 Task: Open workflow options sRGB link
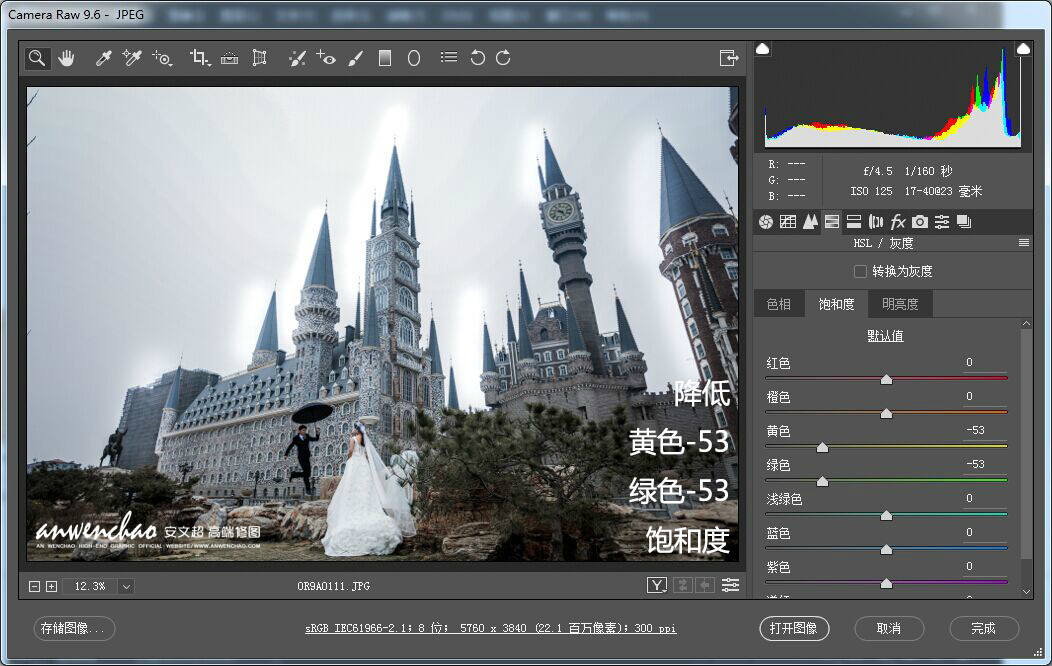click(490, 628)
